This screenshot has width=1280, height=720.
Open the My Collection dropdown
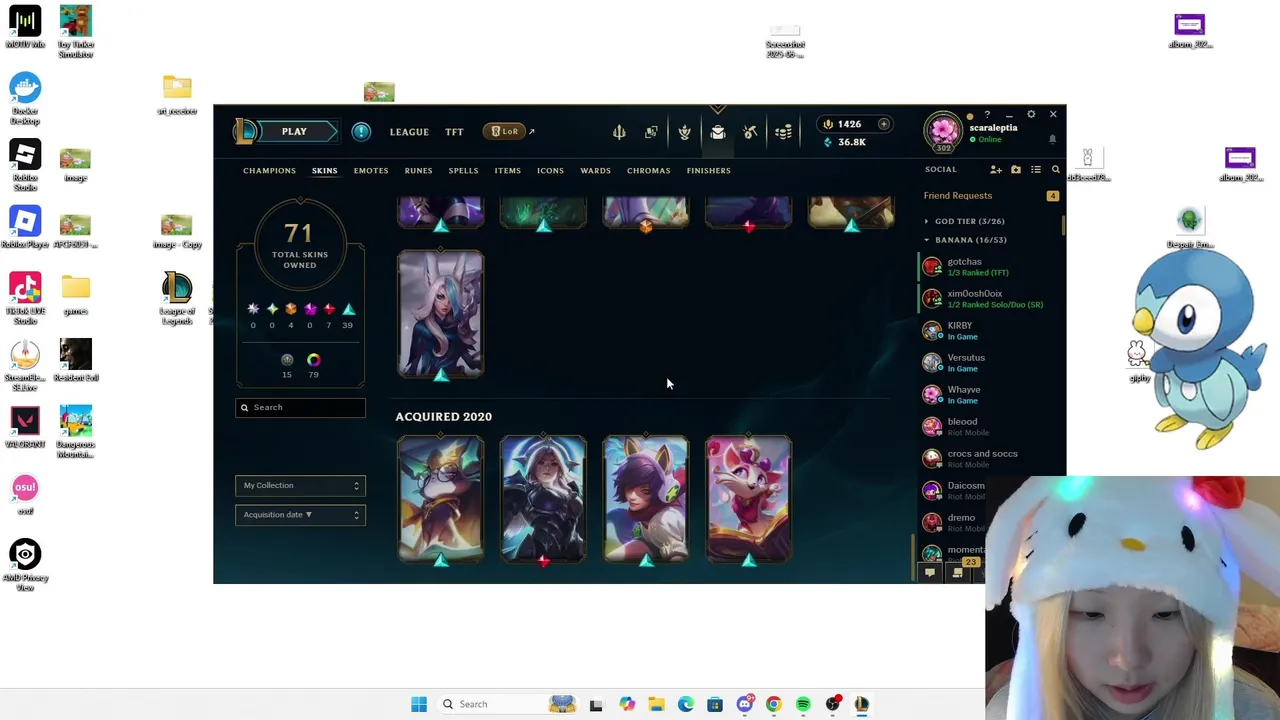pyautogui.click(x=301, y=485)
